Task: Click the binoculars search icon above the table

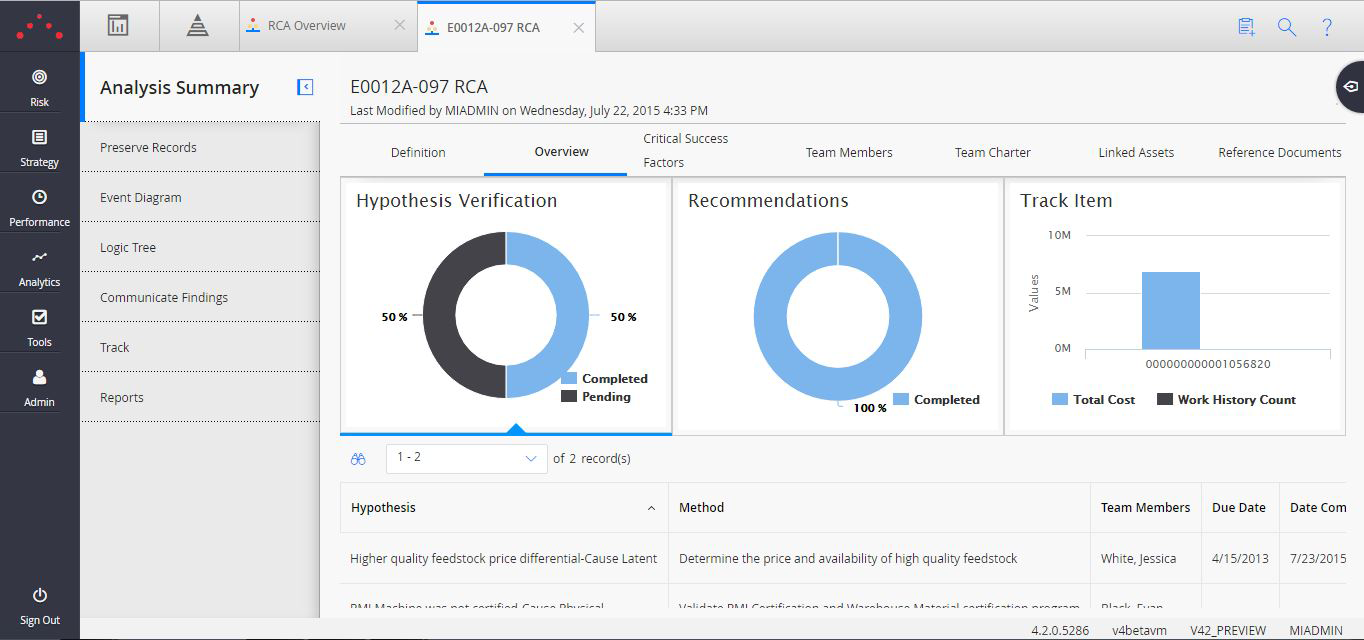Action: [x=358, y=459]
